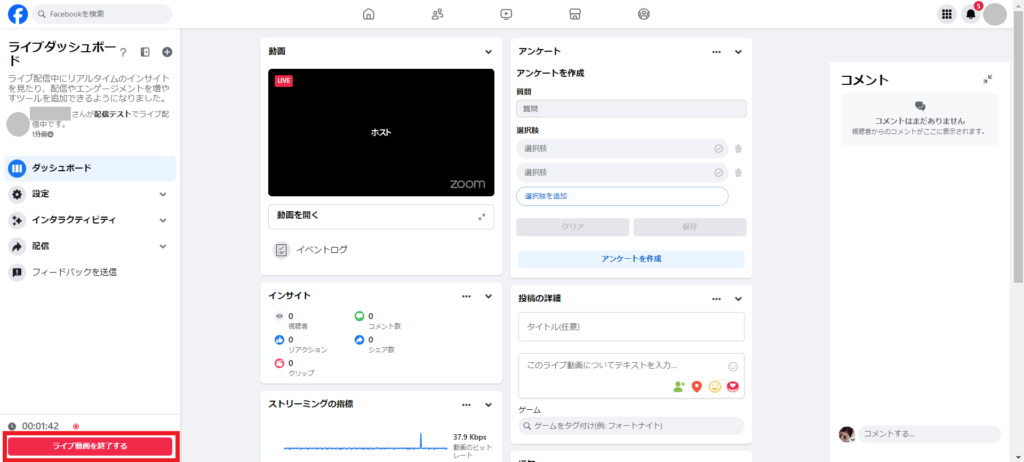Collapse the 動画 panel with chevron

[x=488, y=52]
